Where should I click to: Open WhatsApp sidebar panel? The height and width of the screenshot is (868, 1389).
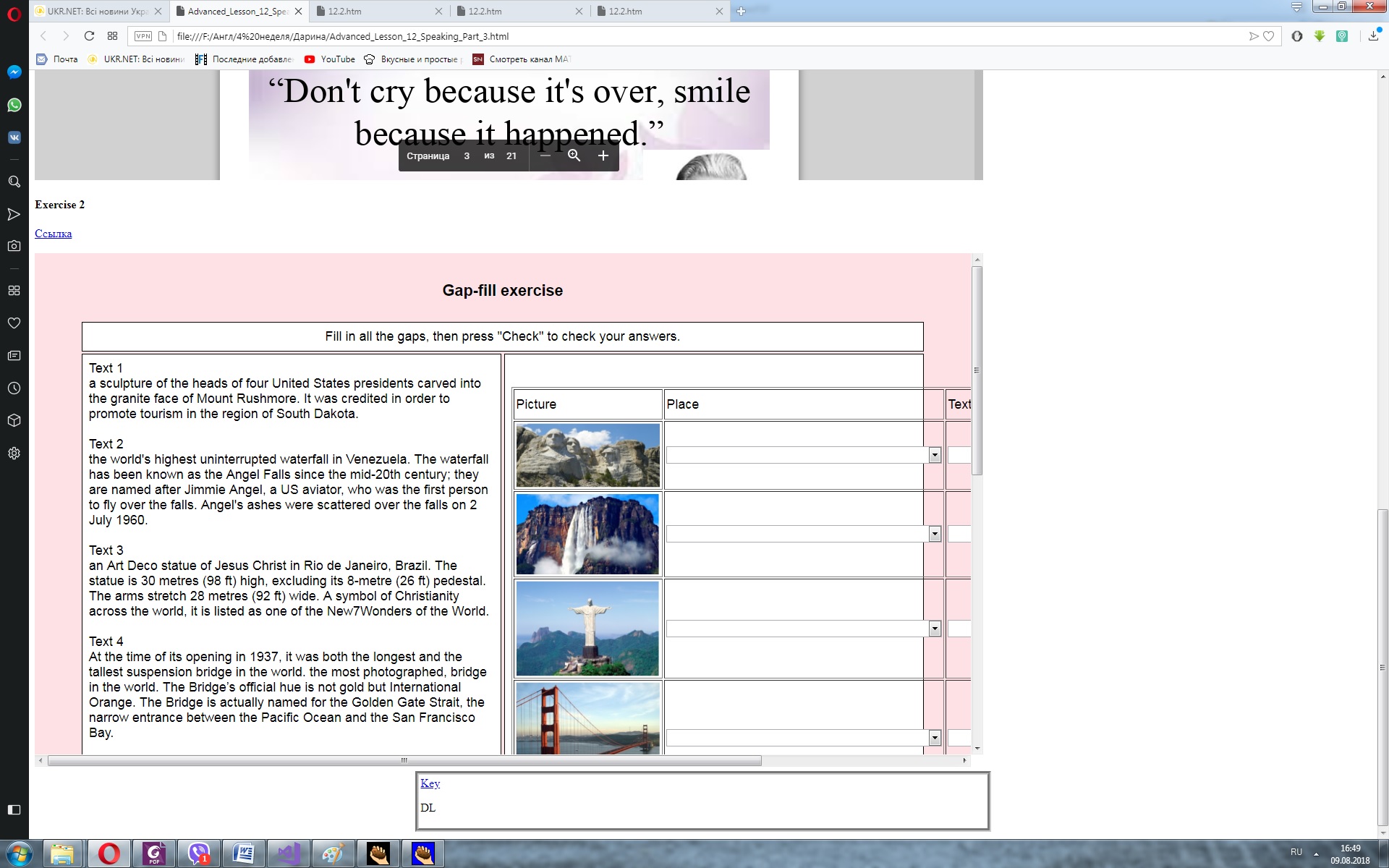coord(14,106)
